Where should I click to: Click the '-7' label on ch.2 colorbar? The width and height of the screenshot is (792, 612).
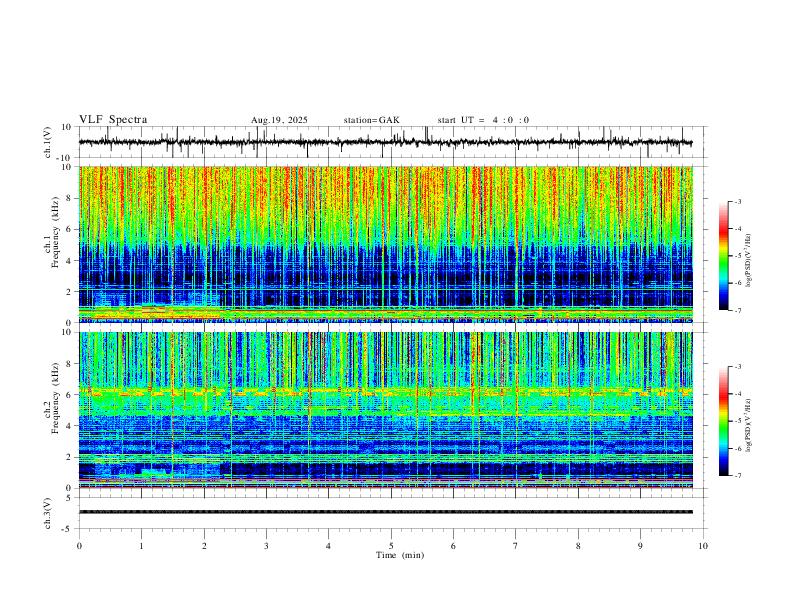point(738,476)
